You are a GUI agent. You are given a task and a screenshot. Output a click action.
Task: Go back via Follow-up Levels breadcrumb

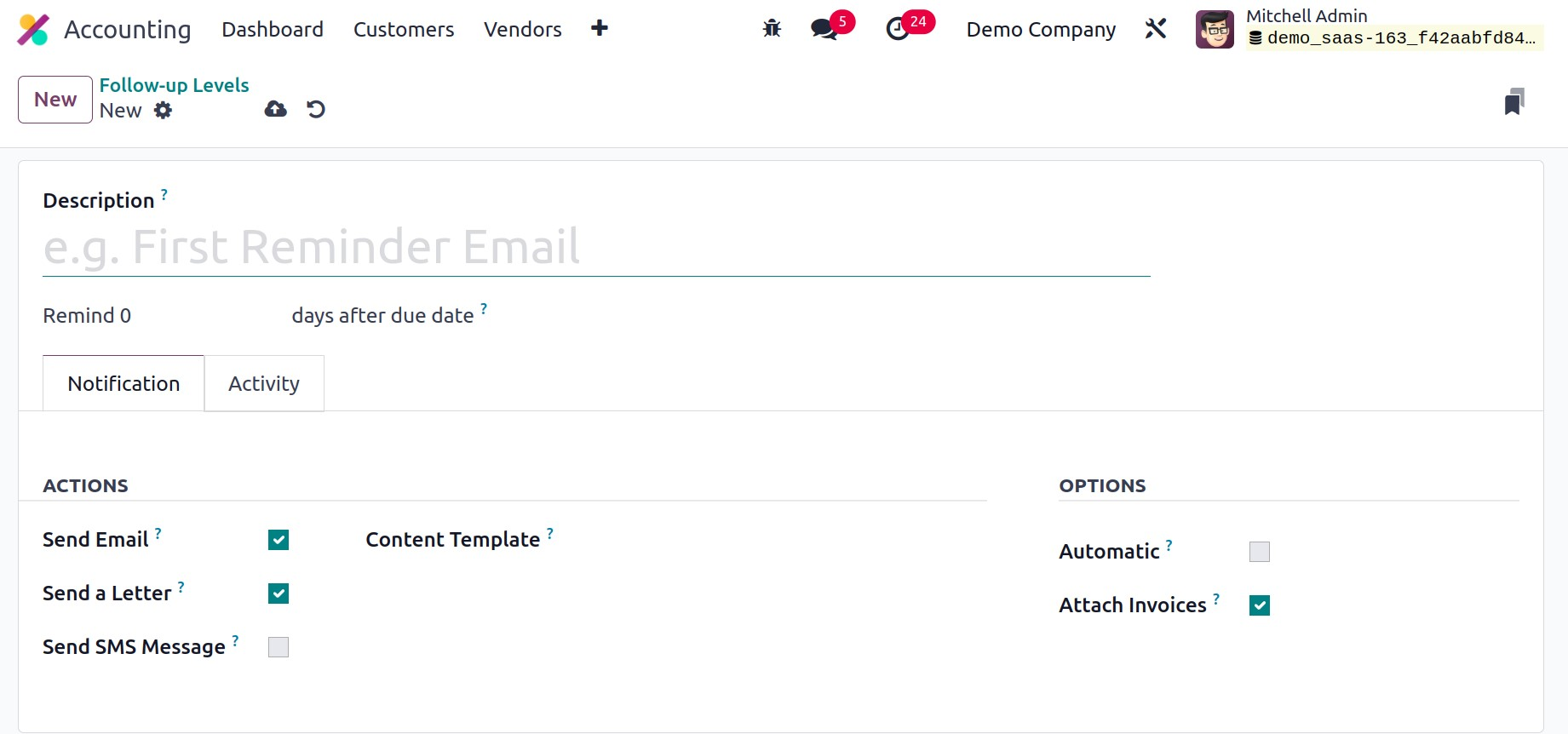(x=174, y=85)
